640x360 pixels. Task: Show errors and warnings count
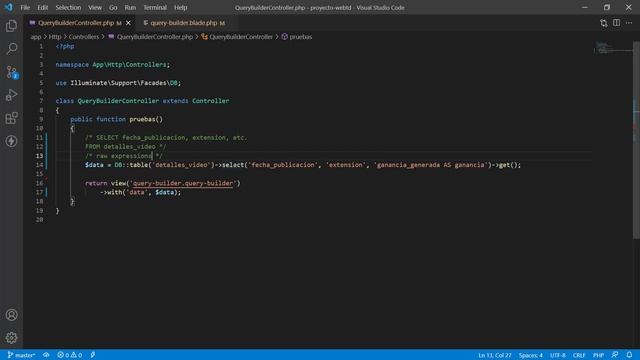click(x=69, y=355)
